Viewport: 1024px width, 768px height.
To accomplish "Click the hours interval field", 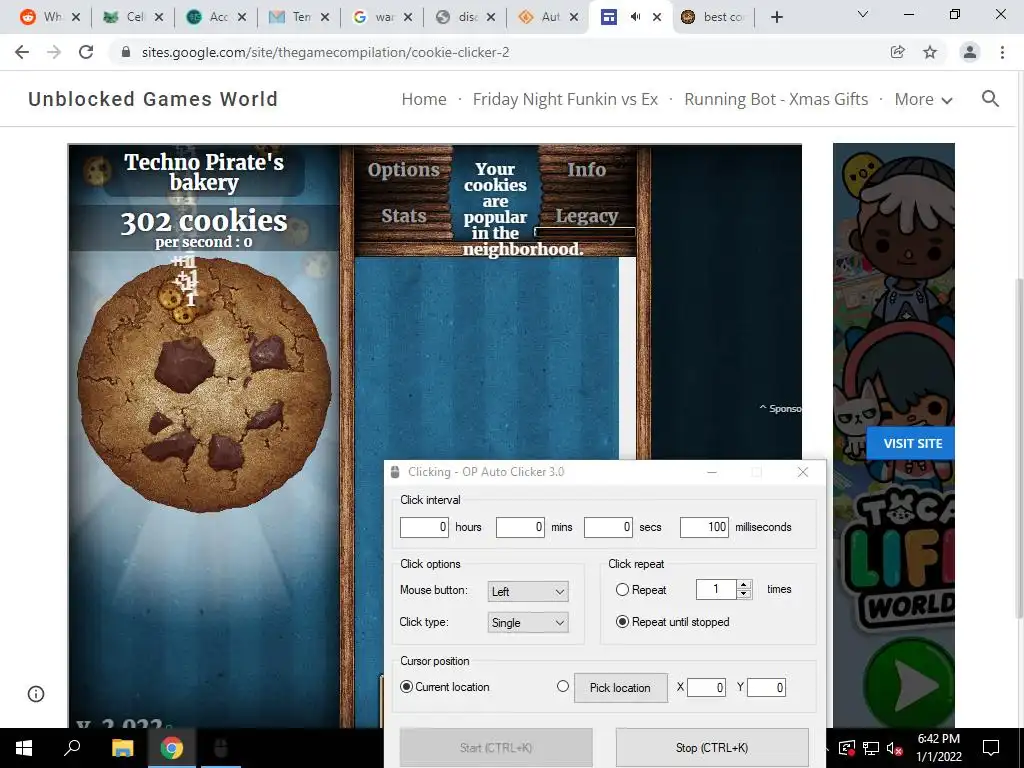I will tap(424, 527).
